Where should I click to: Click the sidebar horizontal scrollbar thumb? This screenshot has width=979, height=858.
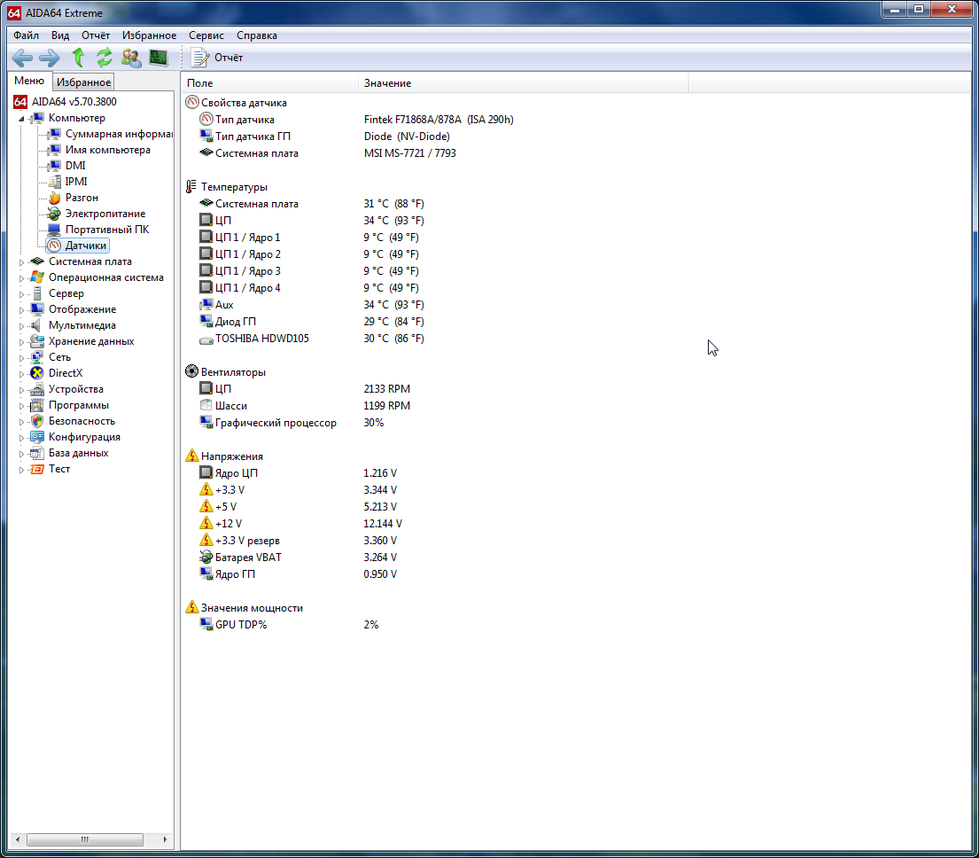85,840
